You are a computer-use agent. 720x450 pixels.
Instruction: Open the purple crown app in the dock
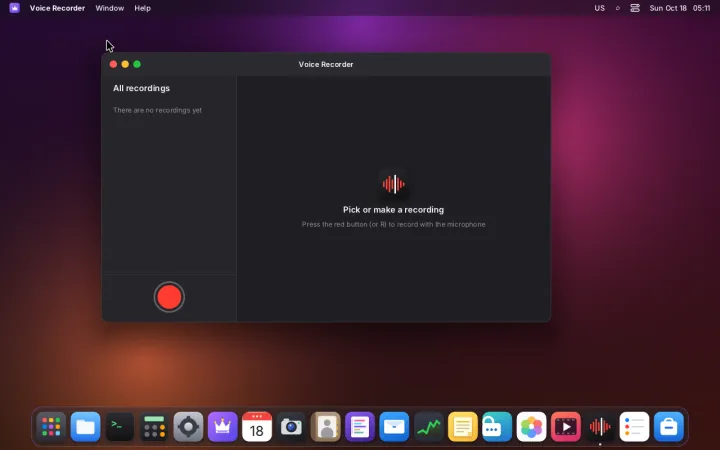tap(223, 427)
